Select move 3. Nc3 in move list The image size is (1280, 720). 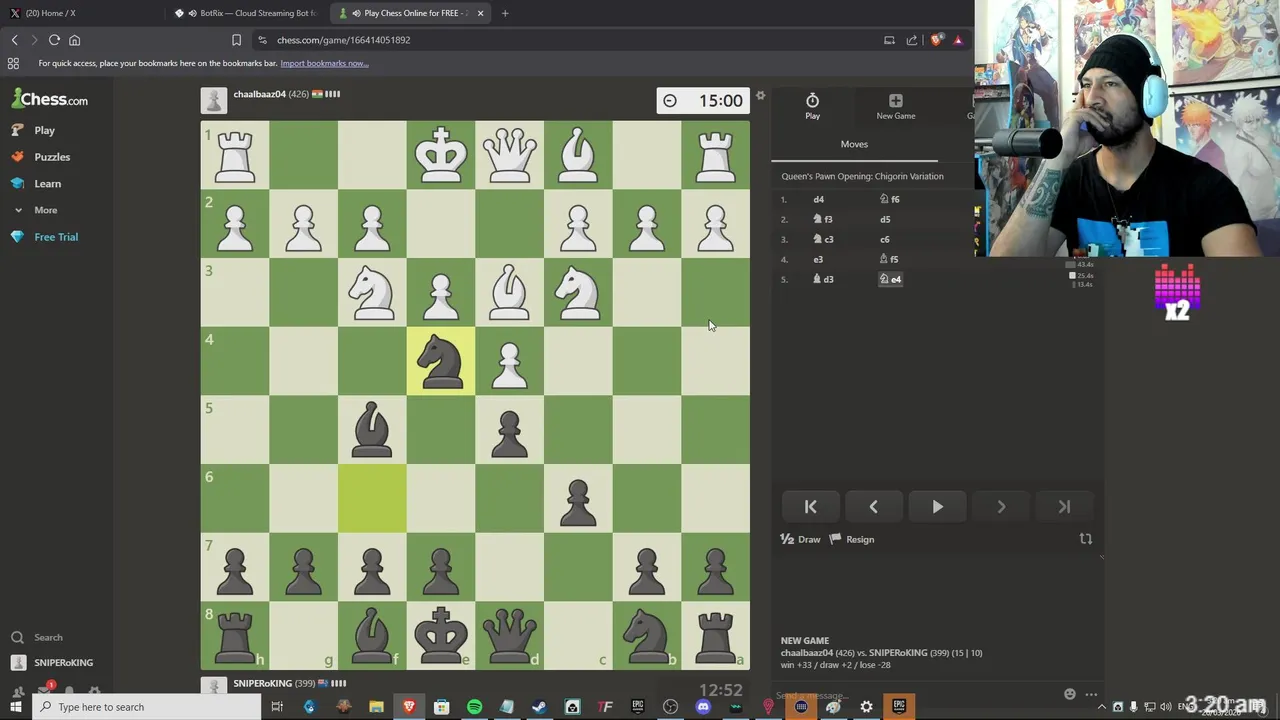coord(823,239)
